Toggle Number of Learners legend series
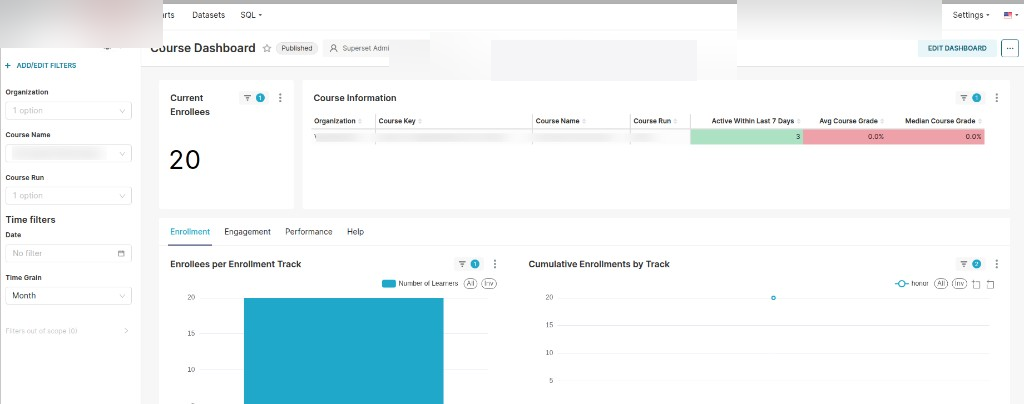Image resolution: width=1024 pixels, height=404 pixels. pos(421,283)
